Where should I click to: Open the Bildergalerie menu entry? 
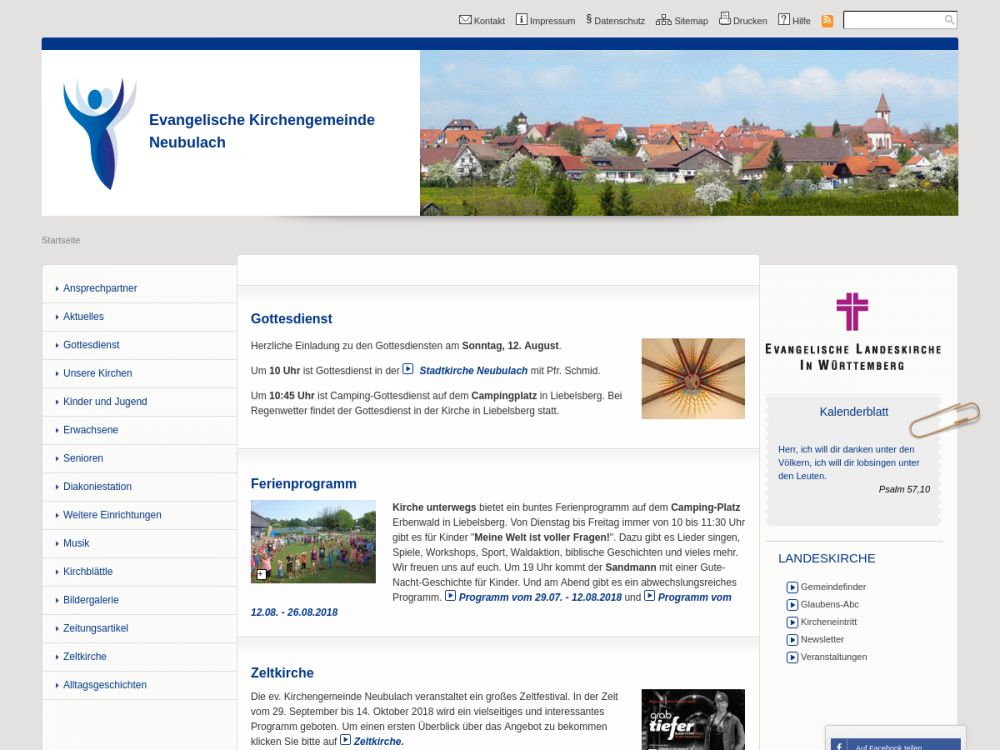(x=91, y=600)
